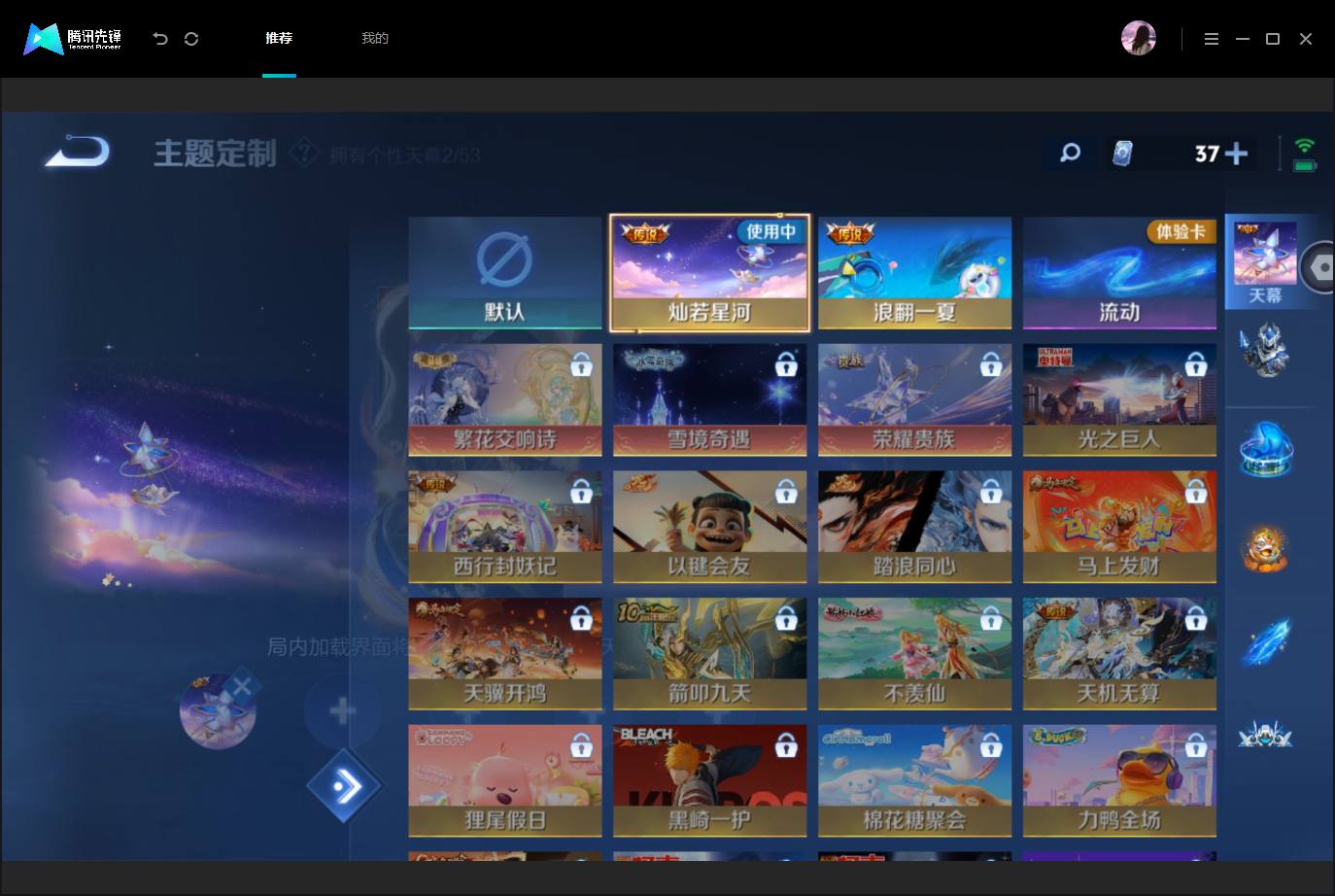Open the locked 棉花糖聚会 theme
Viewport: 1335px width, 896px height.
pyautogui.click(x=915, y=780)
